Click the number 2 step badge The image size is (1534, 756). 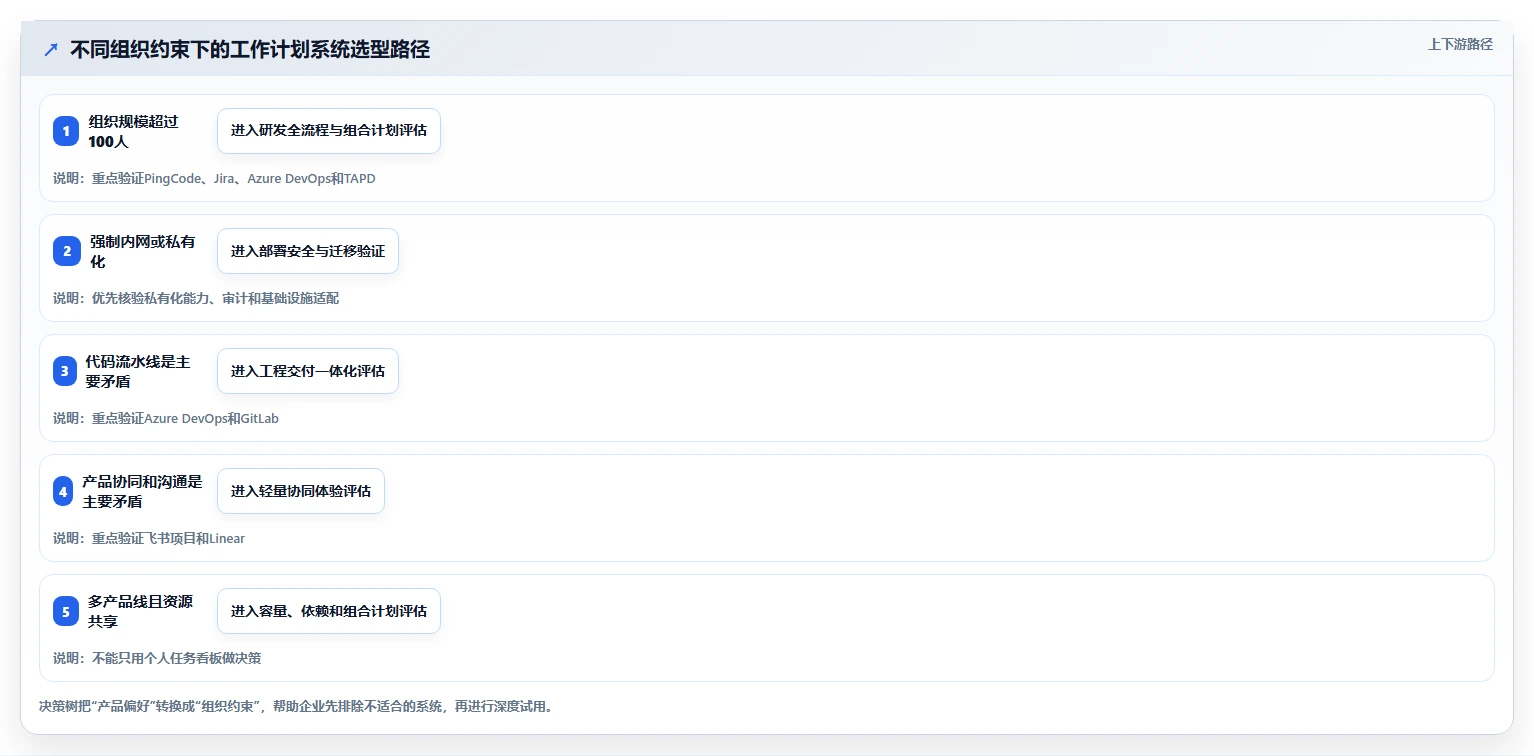(67, 251)
